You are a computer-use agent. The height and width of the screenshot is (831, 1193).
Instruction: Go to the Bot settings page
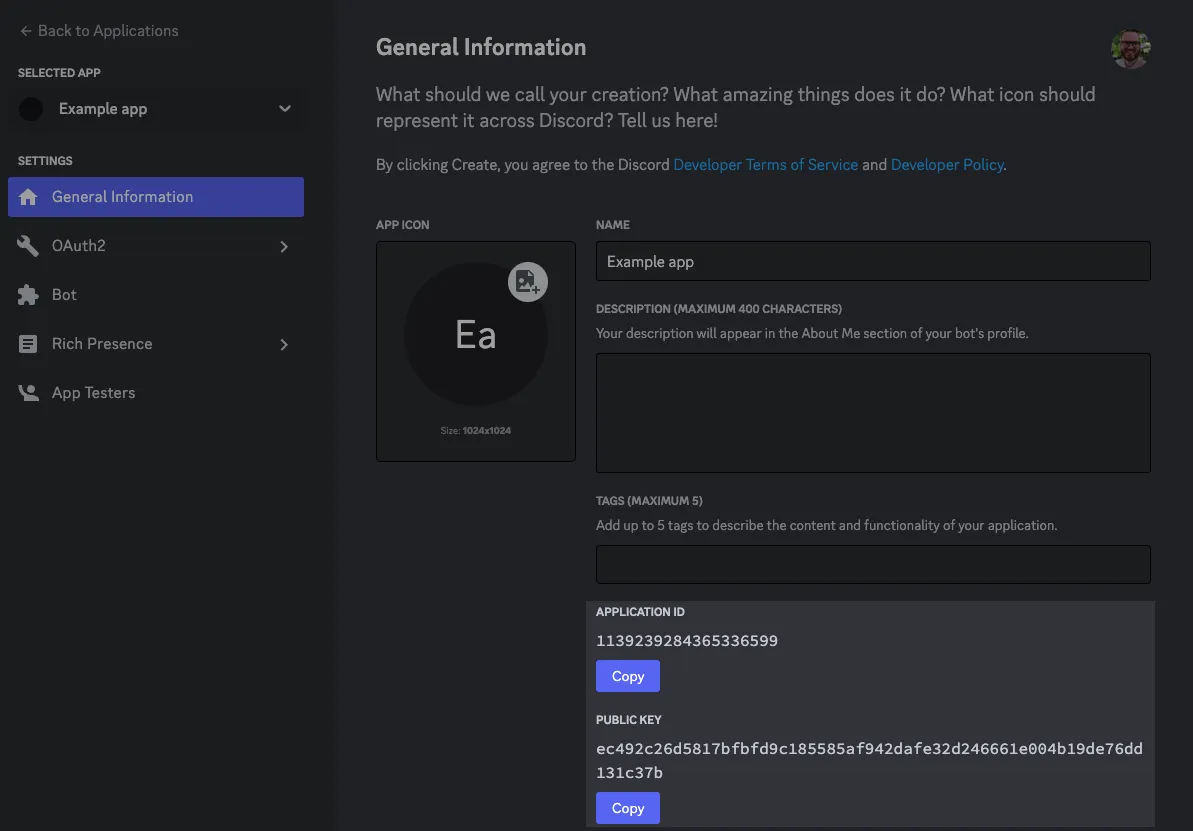pos(65,295)
